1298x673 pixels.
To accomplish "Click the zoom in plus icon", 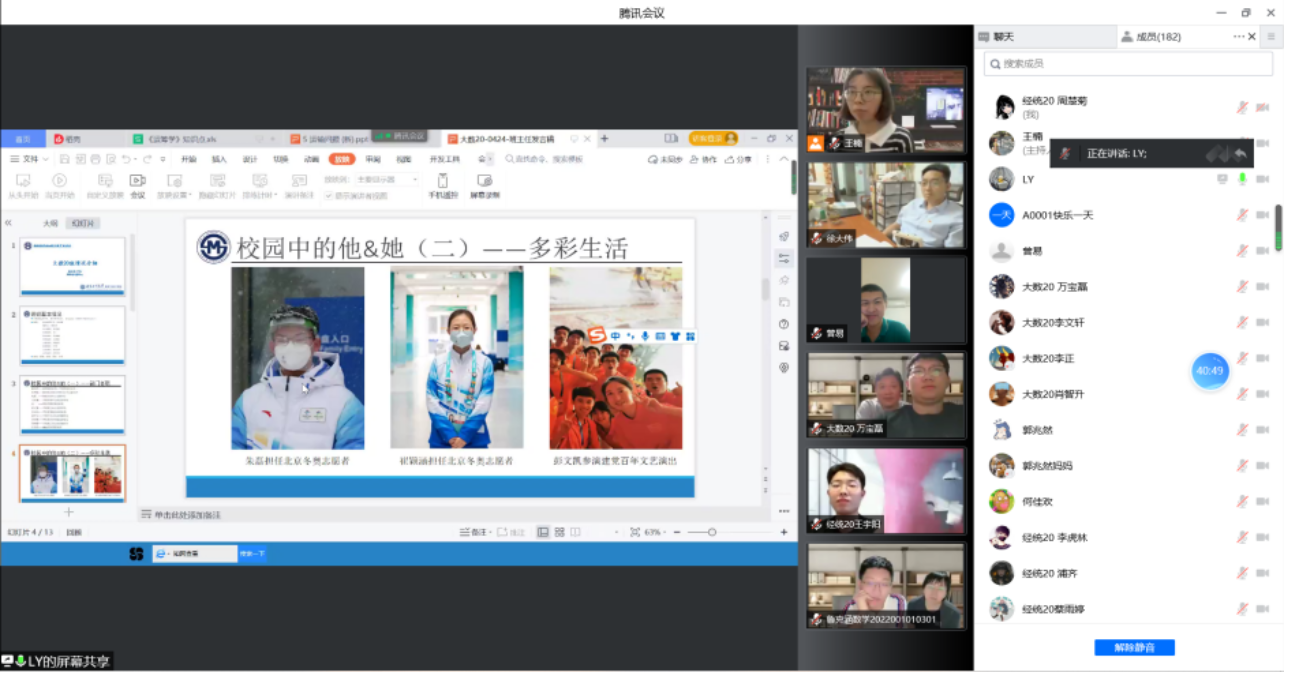I will click(x=784, y=532).
